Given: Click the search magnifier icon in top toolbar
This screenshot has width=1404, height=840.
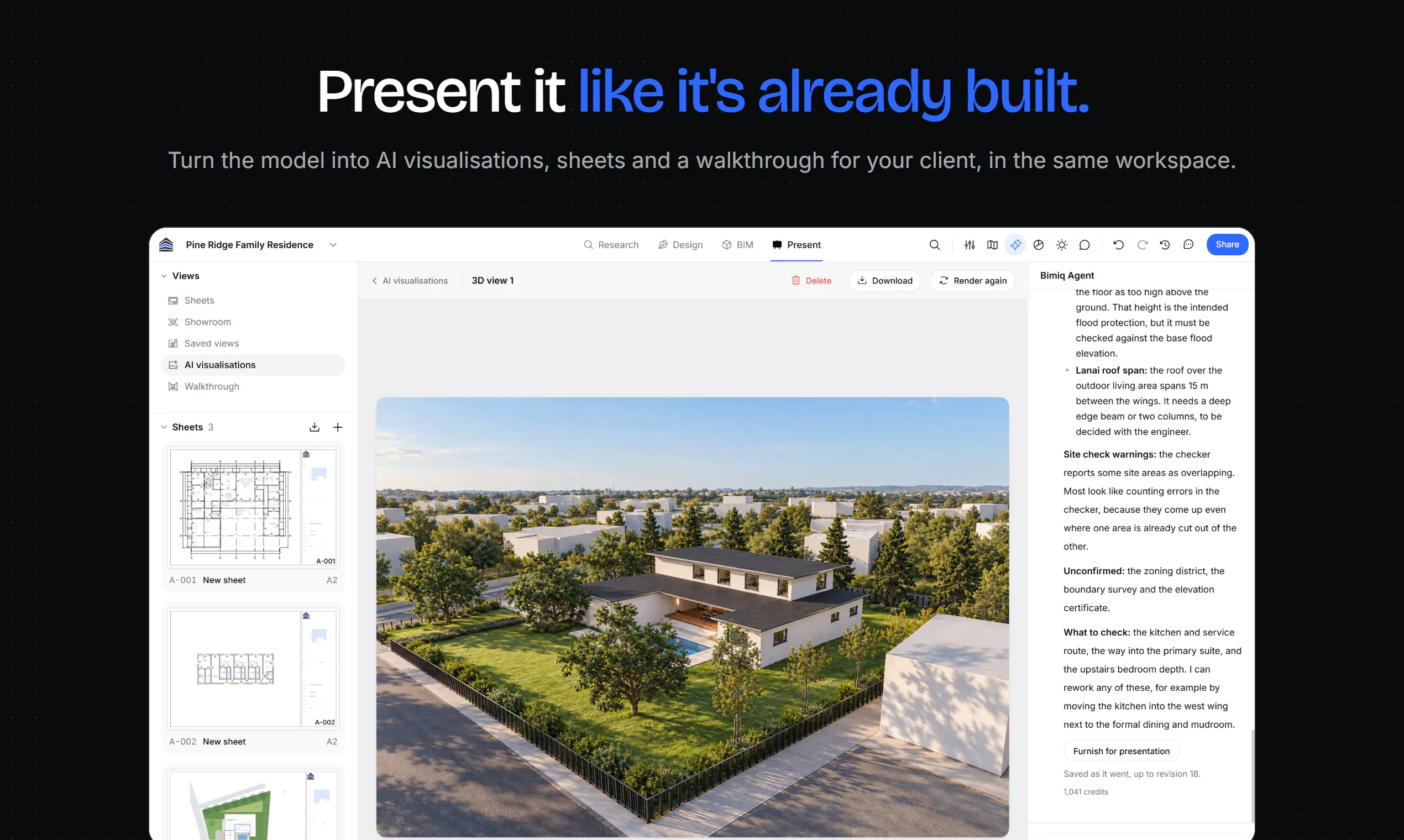Looking at the screenshot, I should pyautogui.click(x=935, y=244).
